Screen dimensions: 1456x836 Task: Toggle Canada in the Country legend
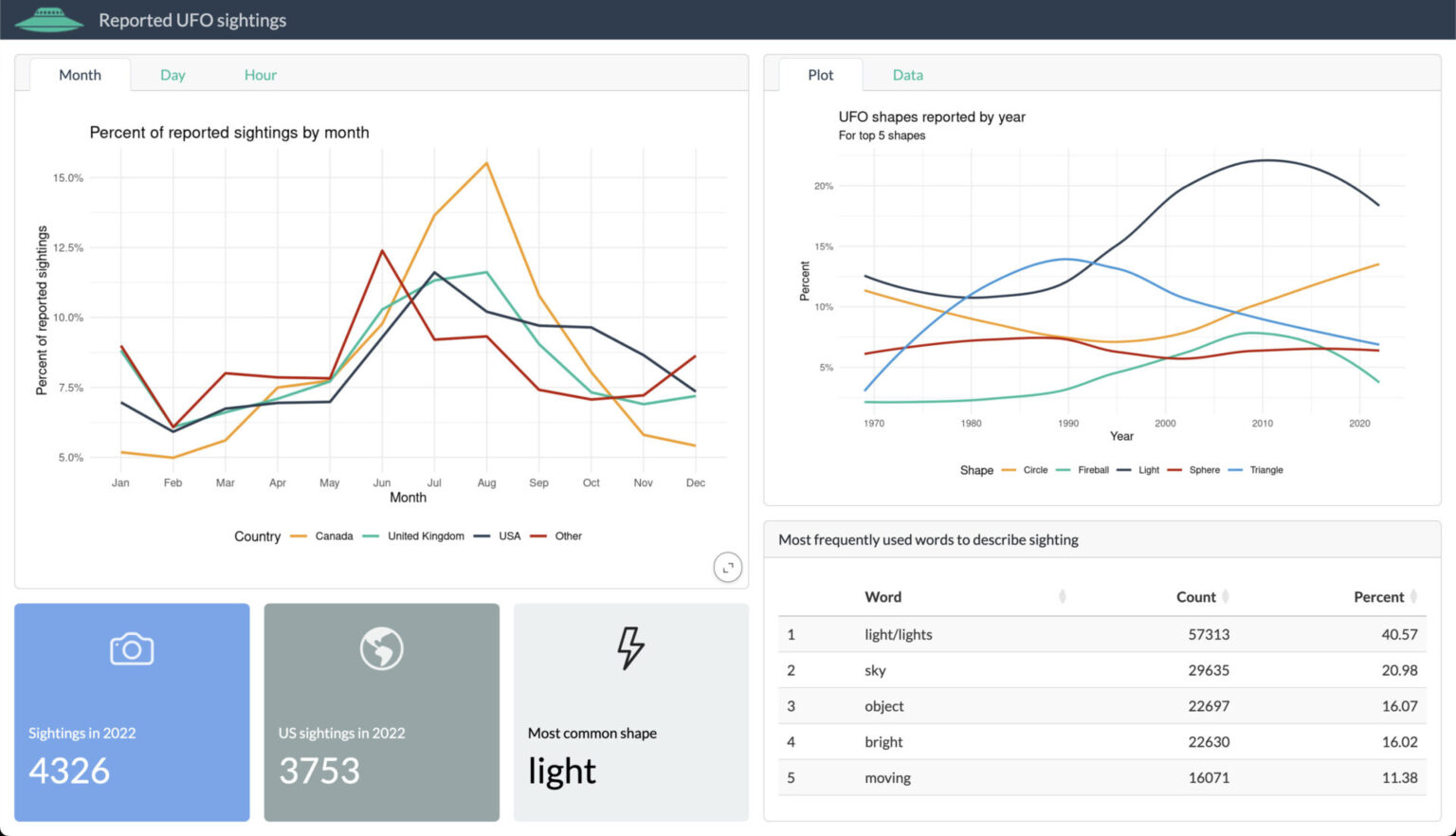333,536
